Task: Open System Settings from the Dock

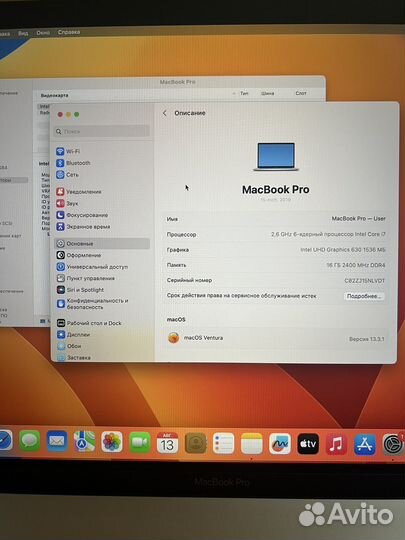Action: pyautogui.click(x=393, y=445)
